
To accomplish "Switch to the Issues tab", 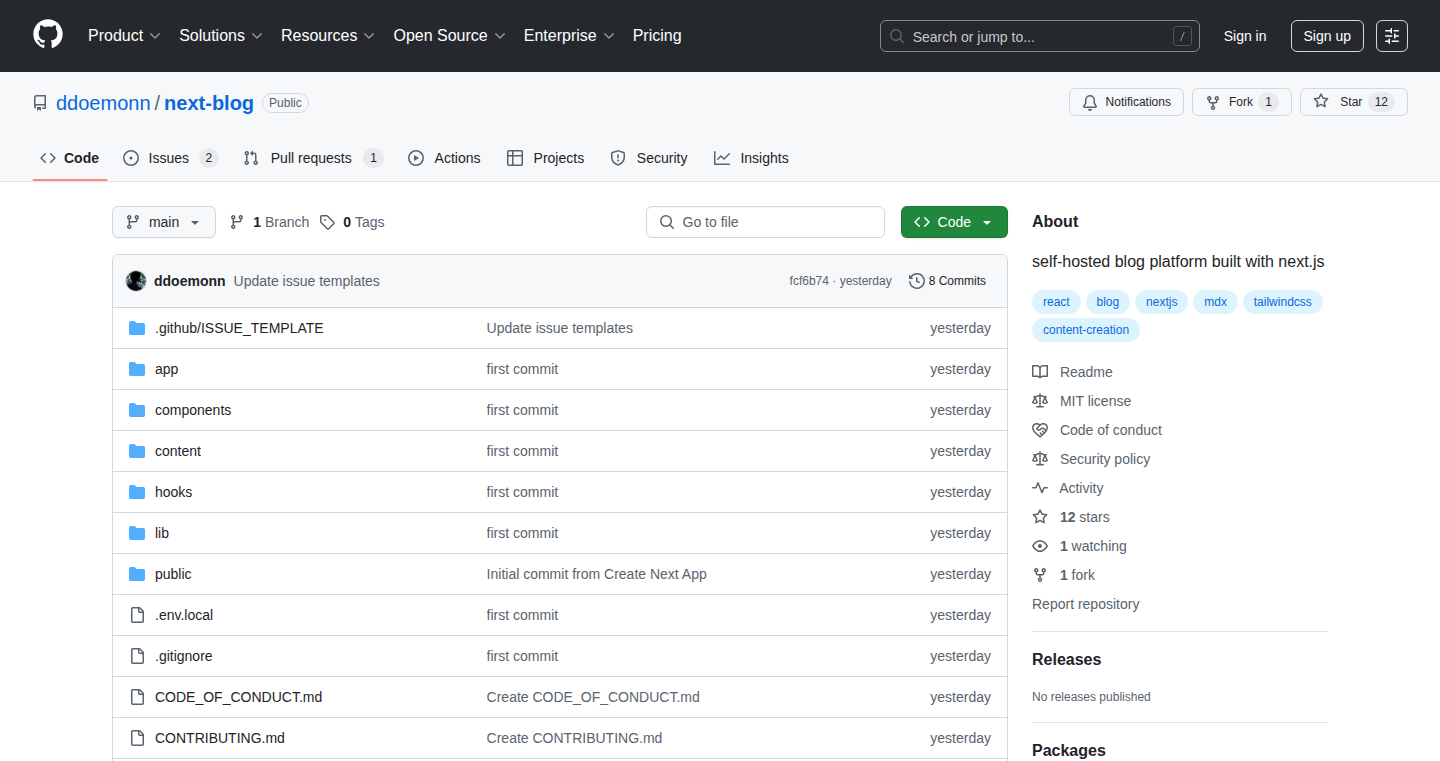I will (x=170, y=158).
